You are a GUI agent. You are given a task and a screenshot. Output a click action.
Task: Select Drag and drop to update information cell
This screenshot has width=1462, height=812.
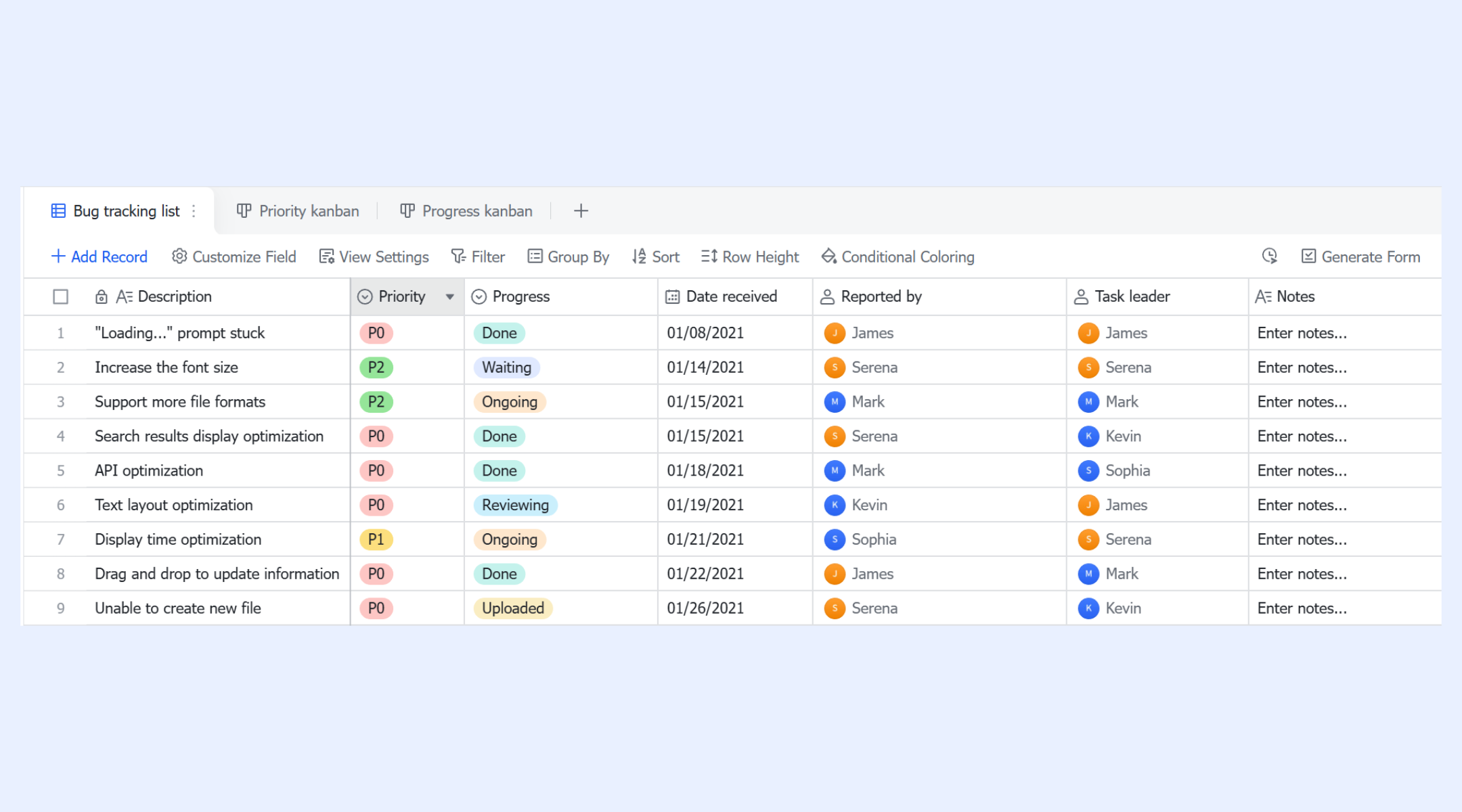[x=218, y=574]
